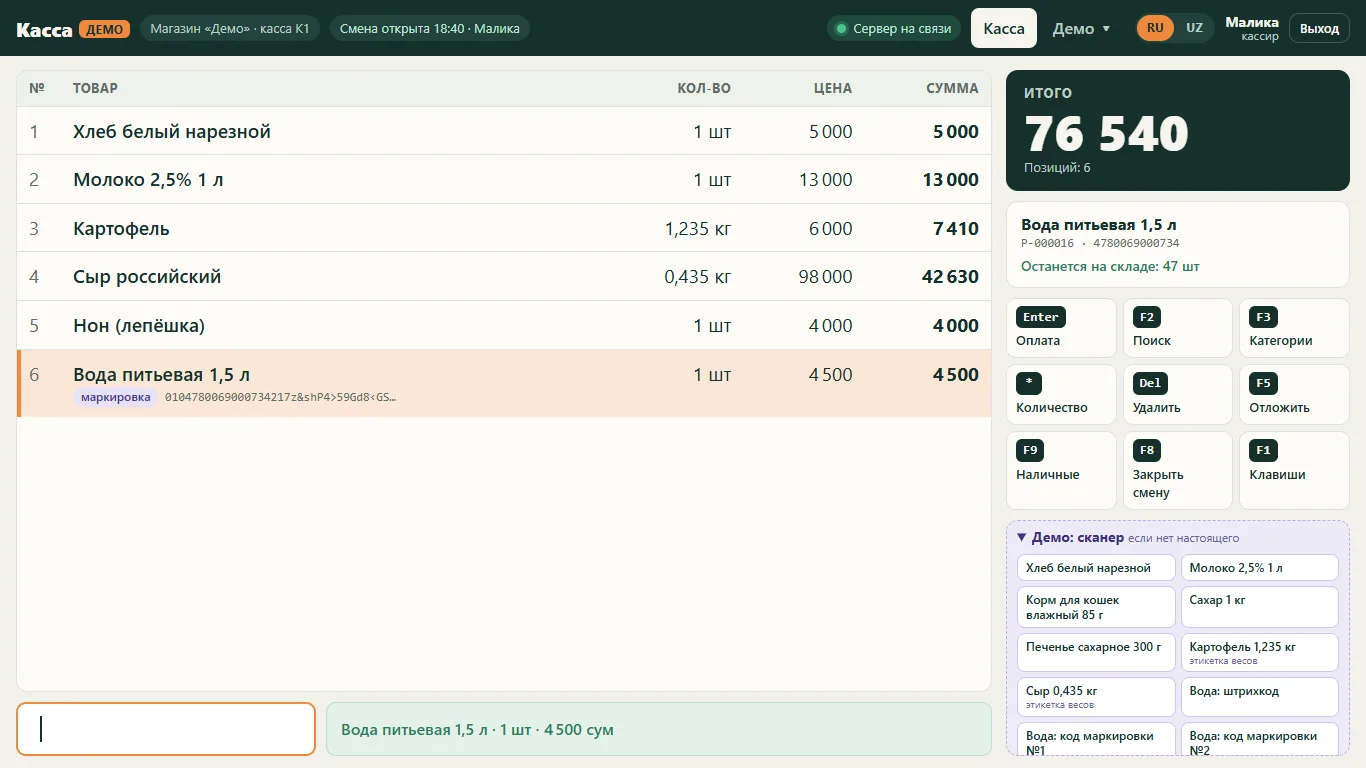This screenshot has height=768, width=1366.
Task: Select the Нон (лепёшка) receipt row
Action: pyautogui.click(x=504, y=325)
